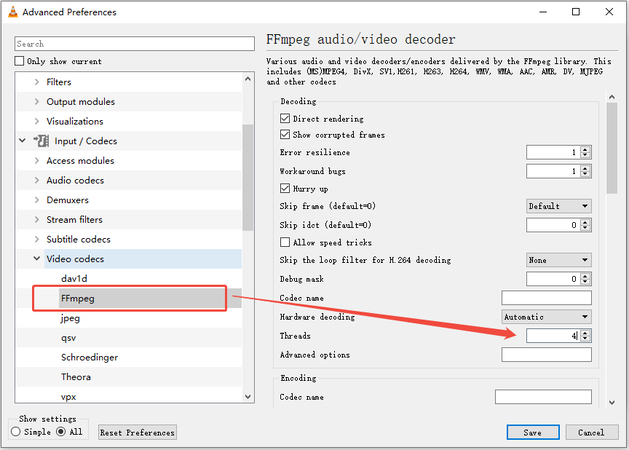Maximize the Advanced Preferences window
Viewport: 629px width, 450px height.
click(x=576, y=12)
